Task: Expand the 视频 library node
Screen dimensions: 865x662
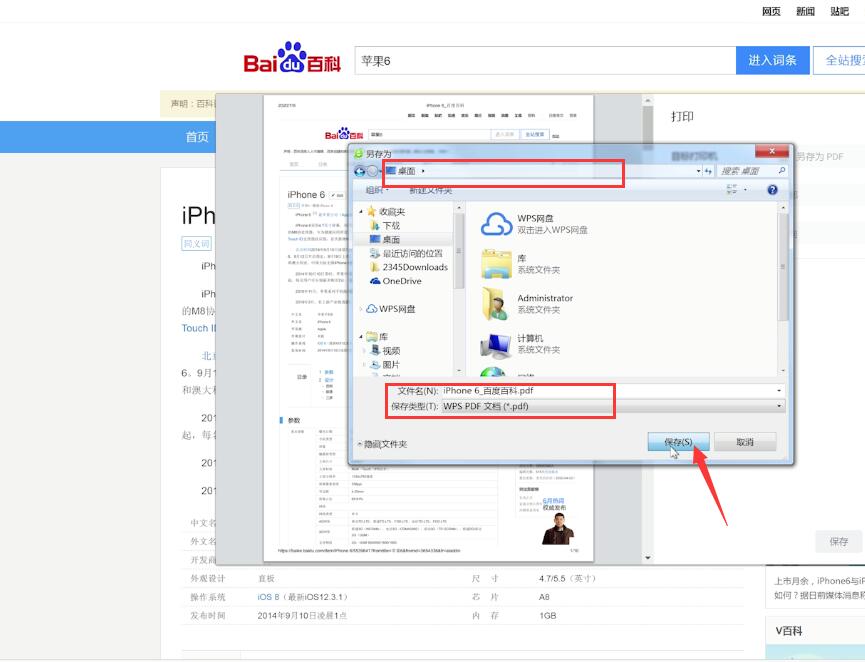Action: (364, 351)
